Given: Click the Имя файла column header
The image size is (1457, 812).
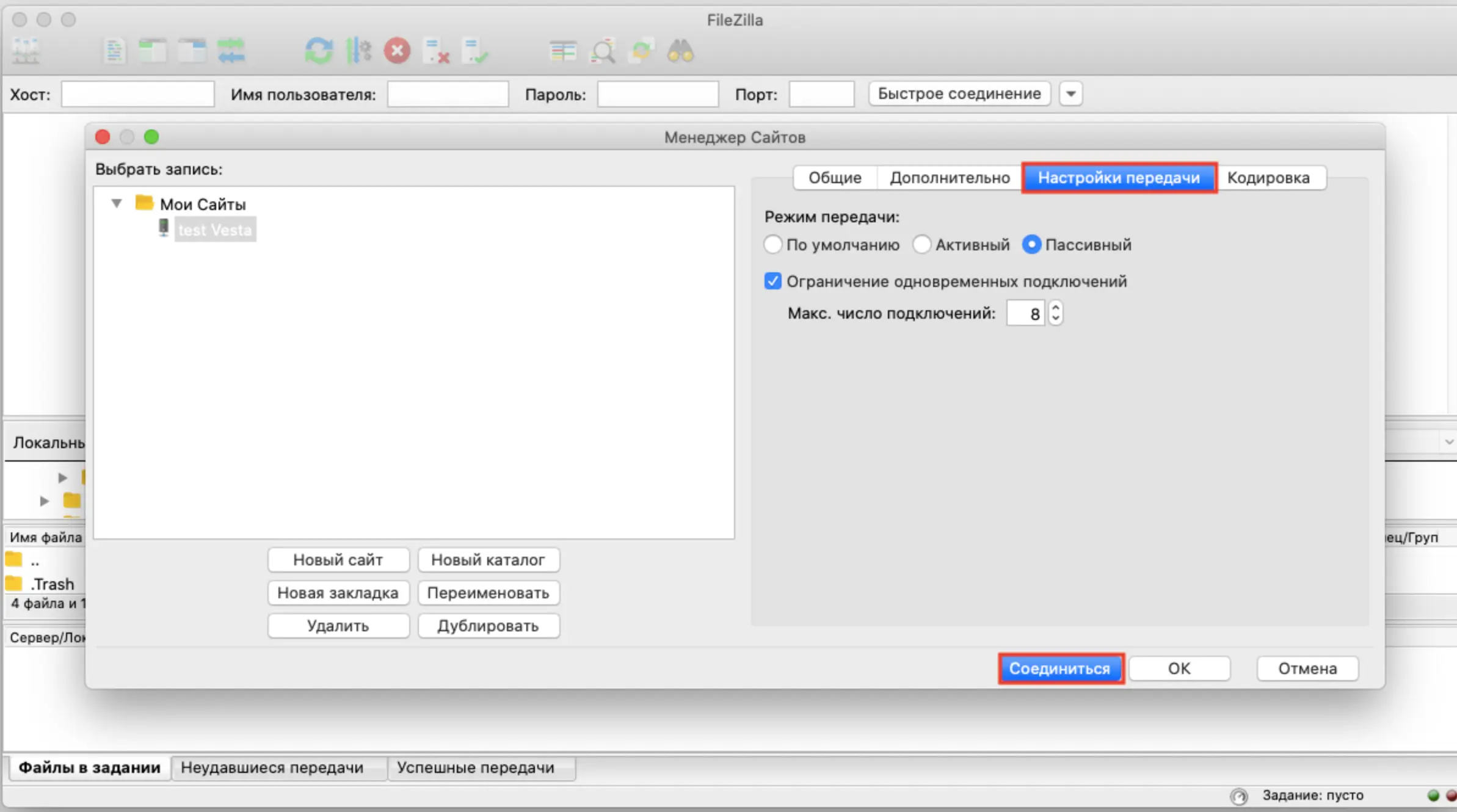Looking at the screenshot, I should (x=45, y=537).
